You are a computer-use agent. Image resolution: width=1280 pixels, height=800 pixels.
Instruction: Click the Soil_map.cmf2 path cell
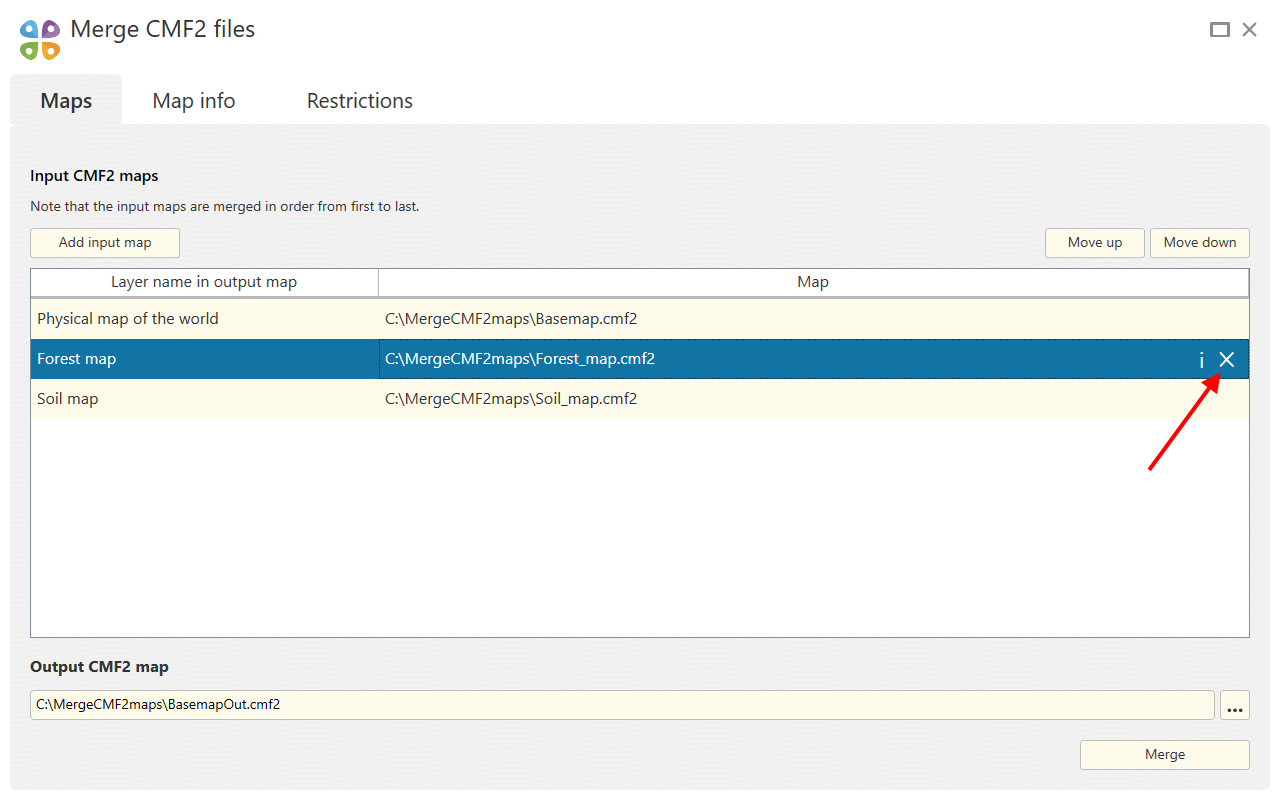click(814, 399)
